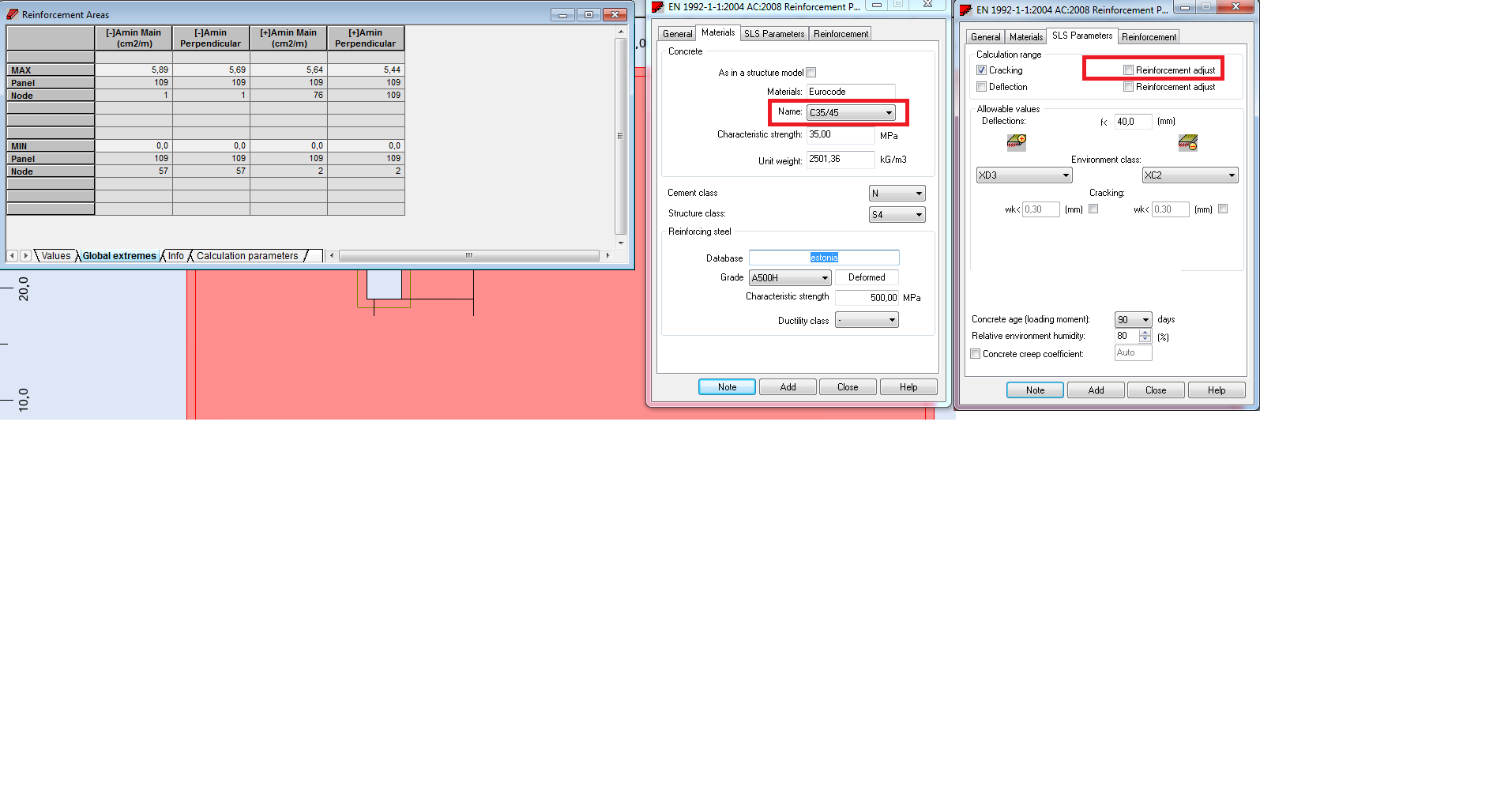Switch to General tab in Materials dialog

tap(677, 34)
